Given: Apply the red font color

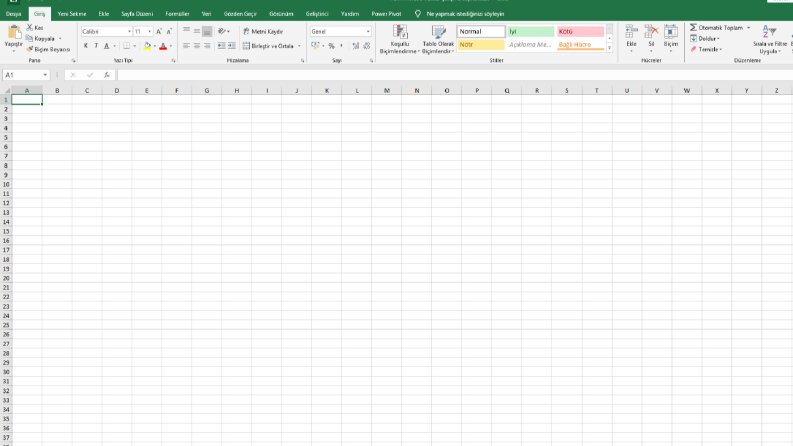Looking at the screenshot, I should [163, 46].
